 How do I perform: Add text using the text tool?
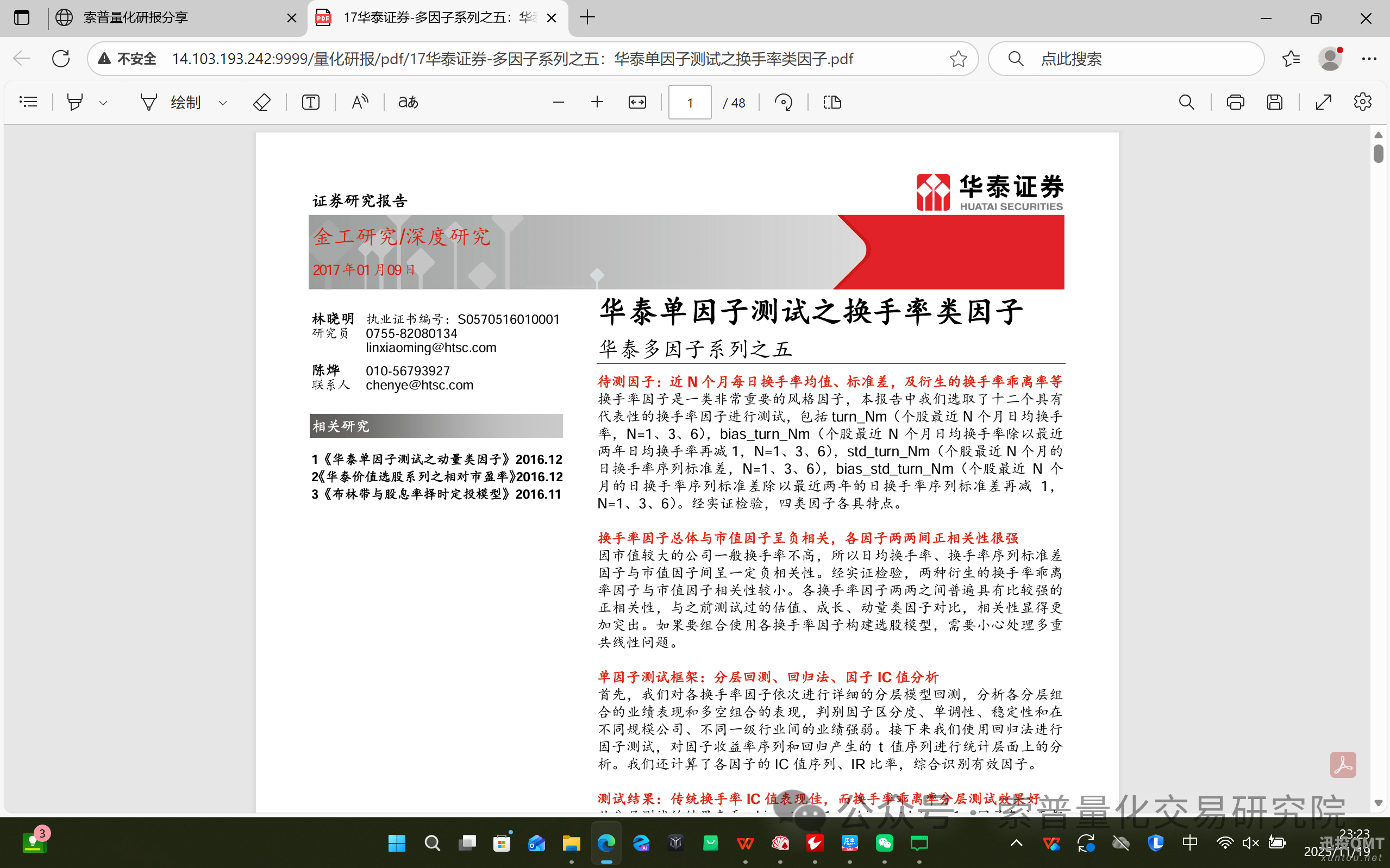pyautogui.click(x=310, y=102)
